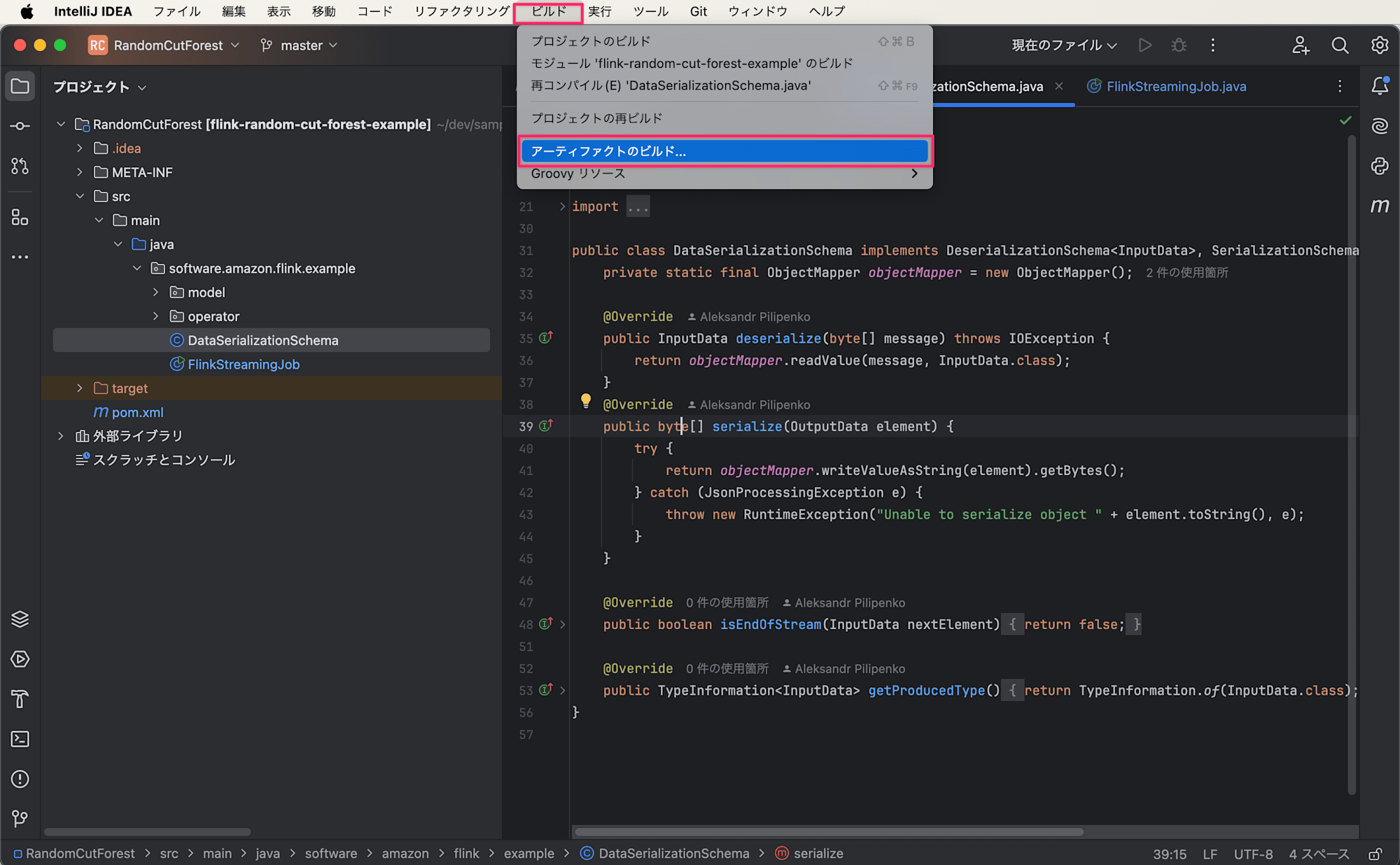Open Search Everywhere magnifier icon
Screen dimensions: 1400x865
pos(1340,45)
